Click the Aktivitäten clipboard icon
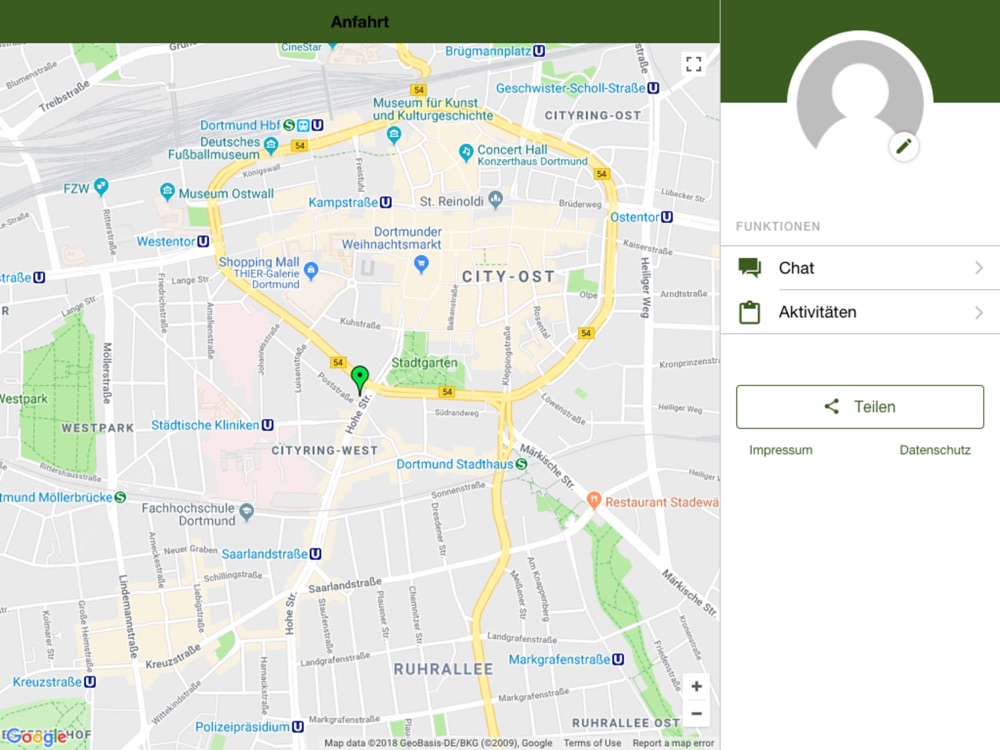 coord(749,312)
